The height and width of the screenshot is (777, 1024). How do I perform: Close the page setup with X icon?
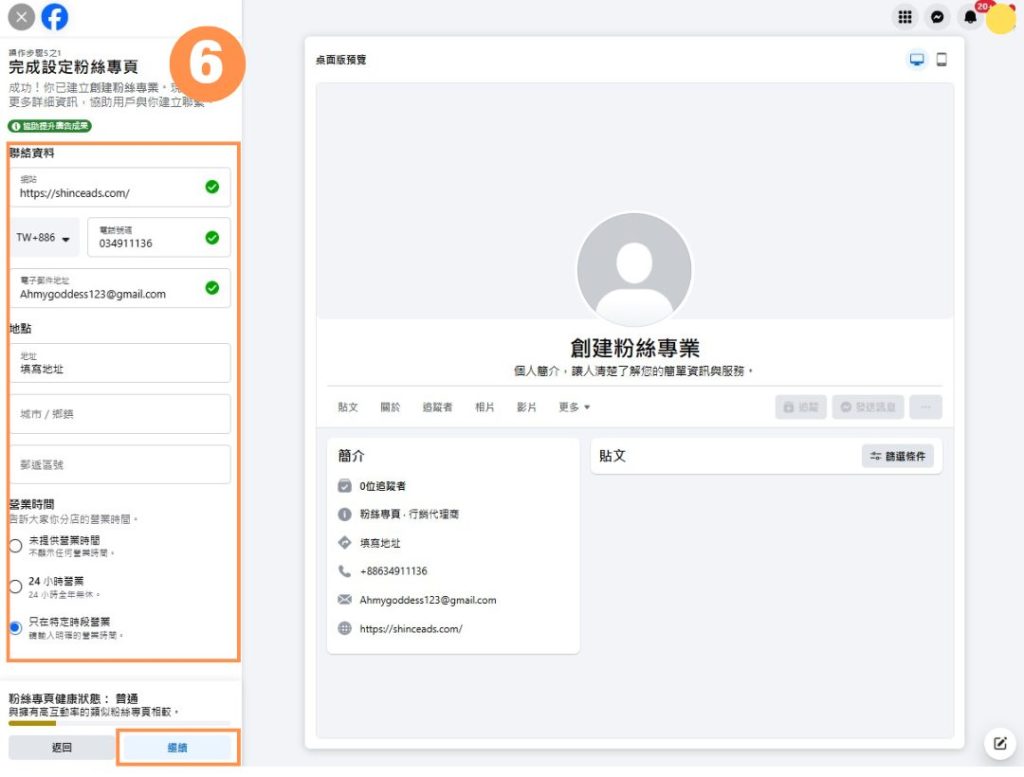click(x=21, y=17)
